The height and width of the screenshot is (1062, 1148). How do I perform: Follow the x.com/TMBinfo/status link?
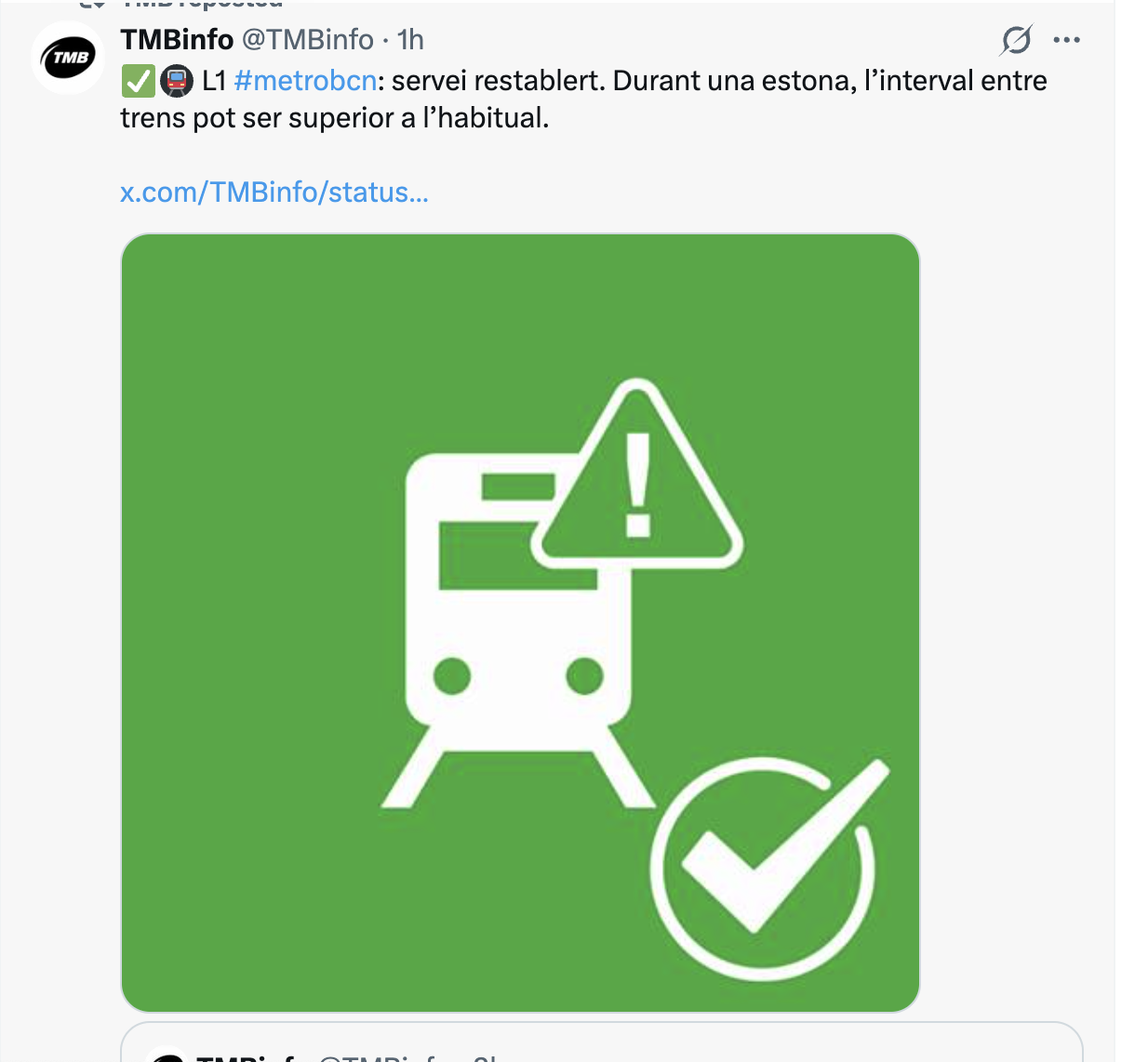tap(274, 192)
